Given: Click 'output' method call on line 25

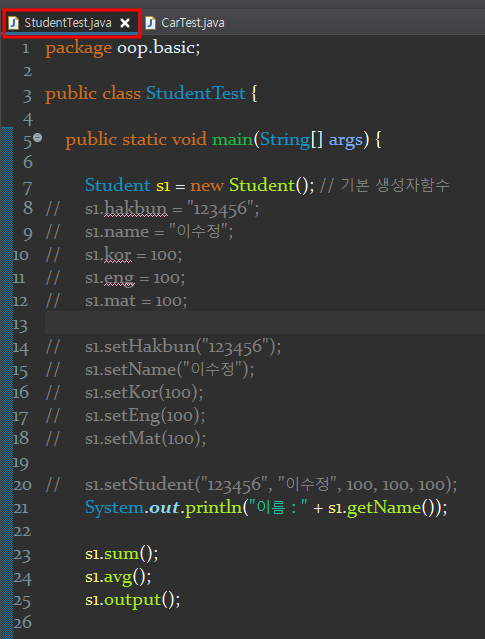Looking at the screenshot, I should coord(133,600).
